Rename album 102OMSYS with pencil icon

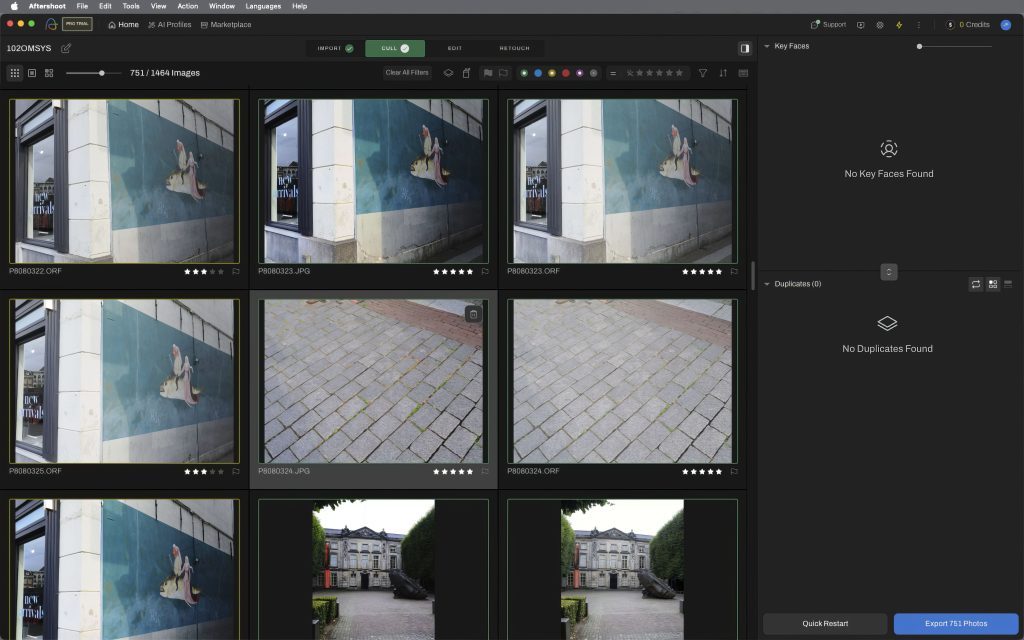(66, 48)
